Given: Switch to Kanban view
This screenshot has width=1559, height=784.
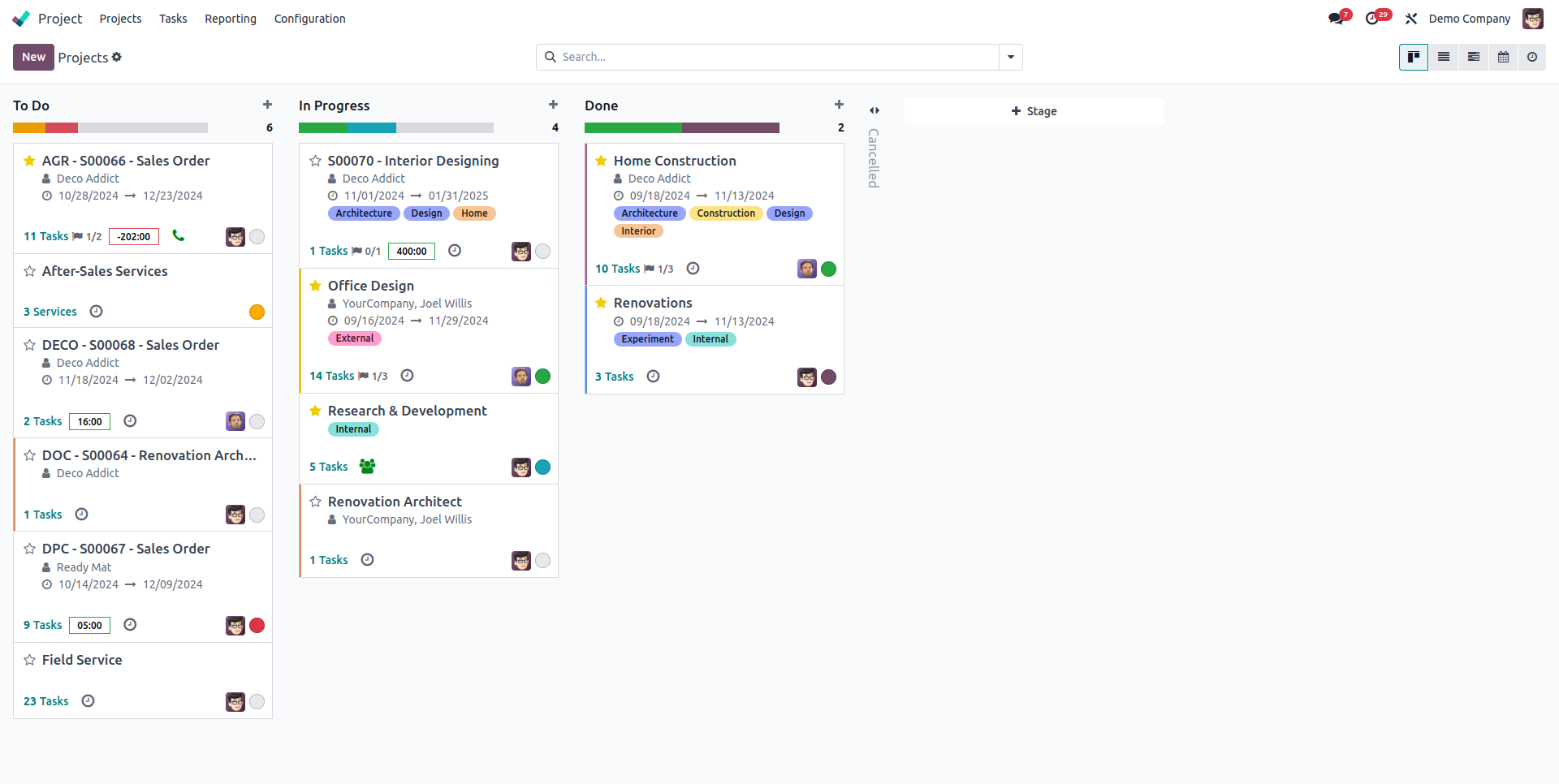Looking at the screenshot, I should [x=1414, y=57].
